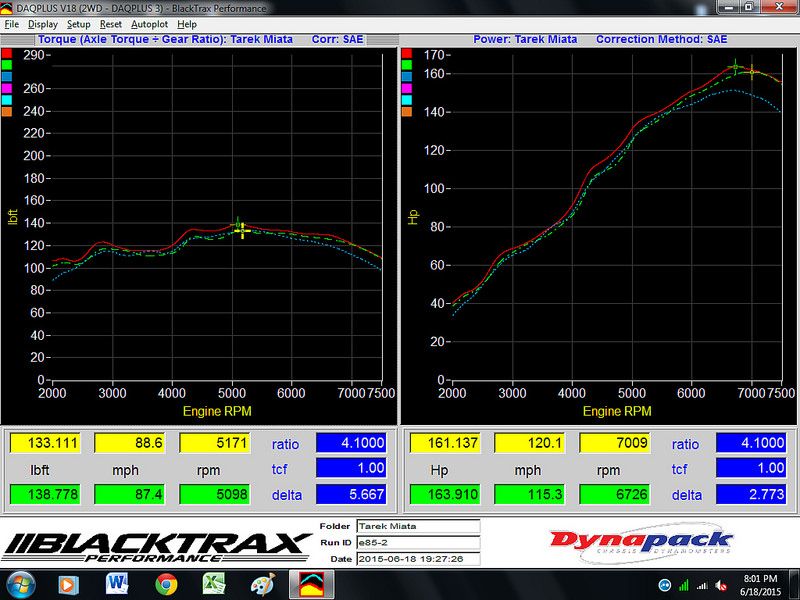800x600 pixels.
Task: Open the Display menu
Action: (x=43, y=24)
